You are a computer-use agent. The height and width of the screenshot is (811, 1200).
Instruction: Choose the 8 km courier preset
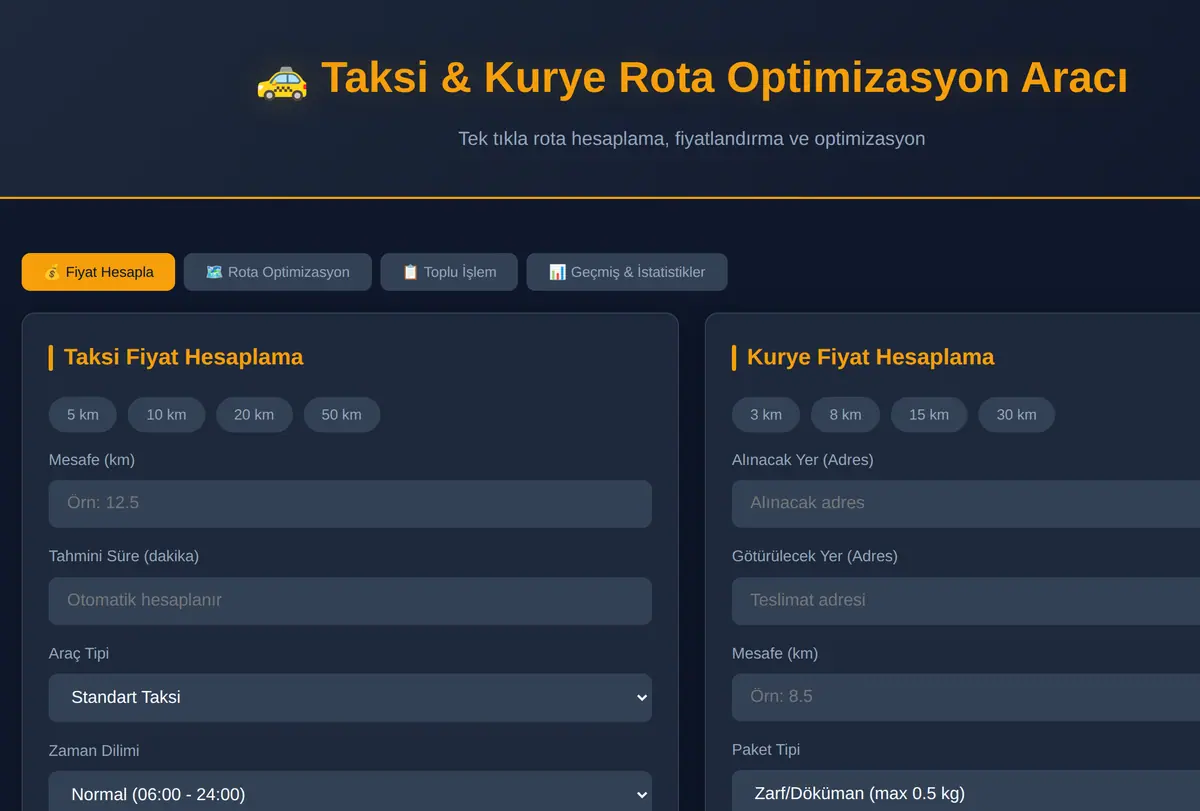click(845, 415)
